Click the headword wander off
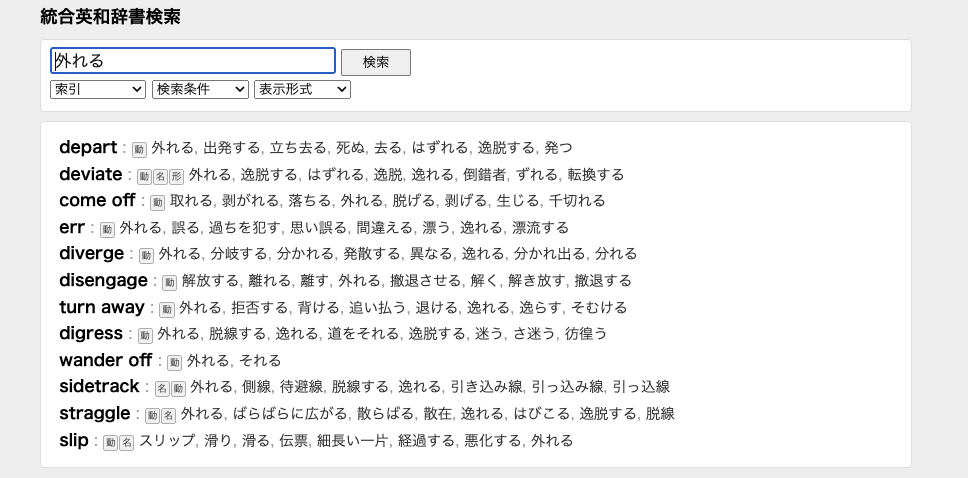 106,360
